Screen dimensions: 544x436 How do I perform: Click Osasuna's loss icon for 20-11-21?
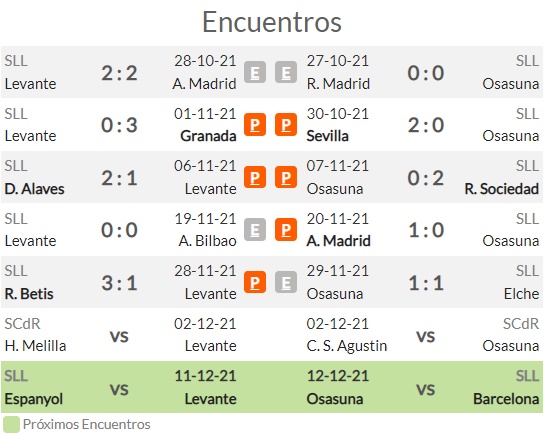pyautogui.click(x=286, y=229)
